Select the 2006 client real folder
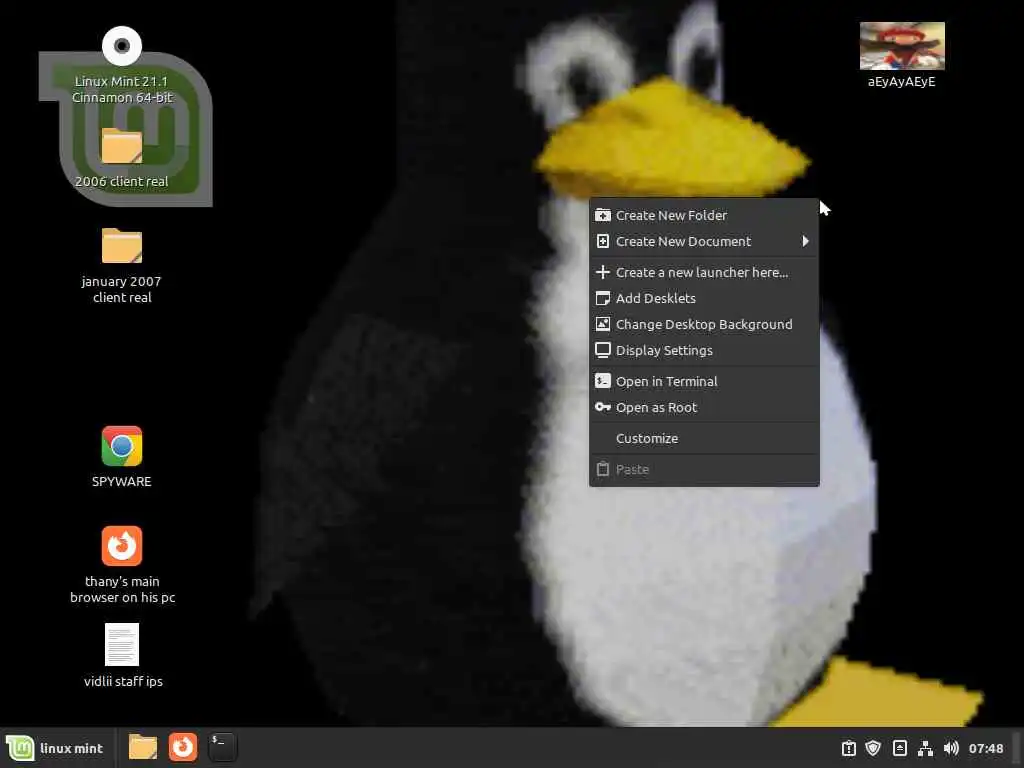 tap(122, 145)
